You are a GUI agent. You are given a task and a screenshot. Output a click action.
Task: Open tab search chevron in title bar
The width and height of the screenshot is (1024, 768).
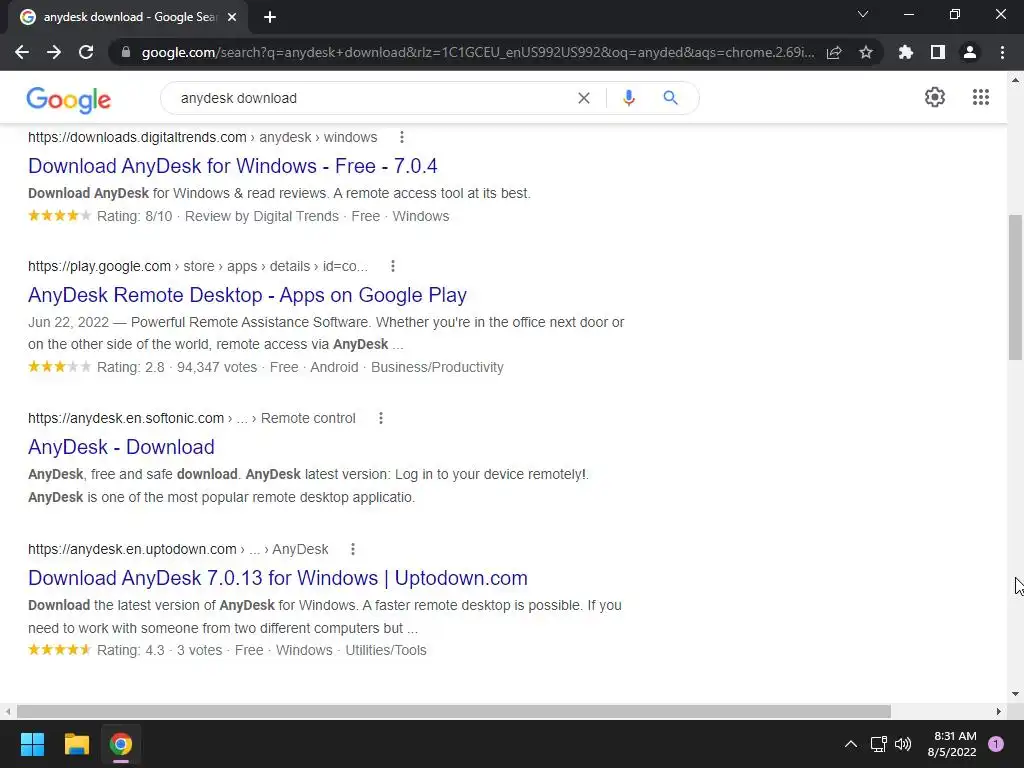tap(863, 14)
